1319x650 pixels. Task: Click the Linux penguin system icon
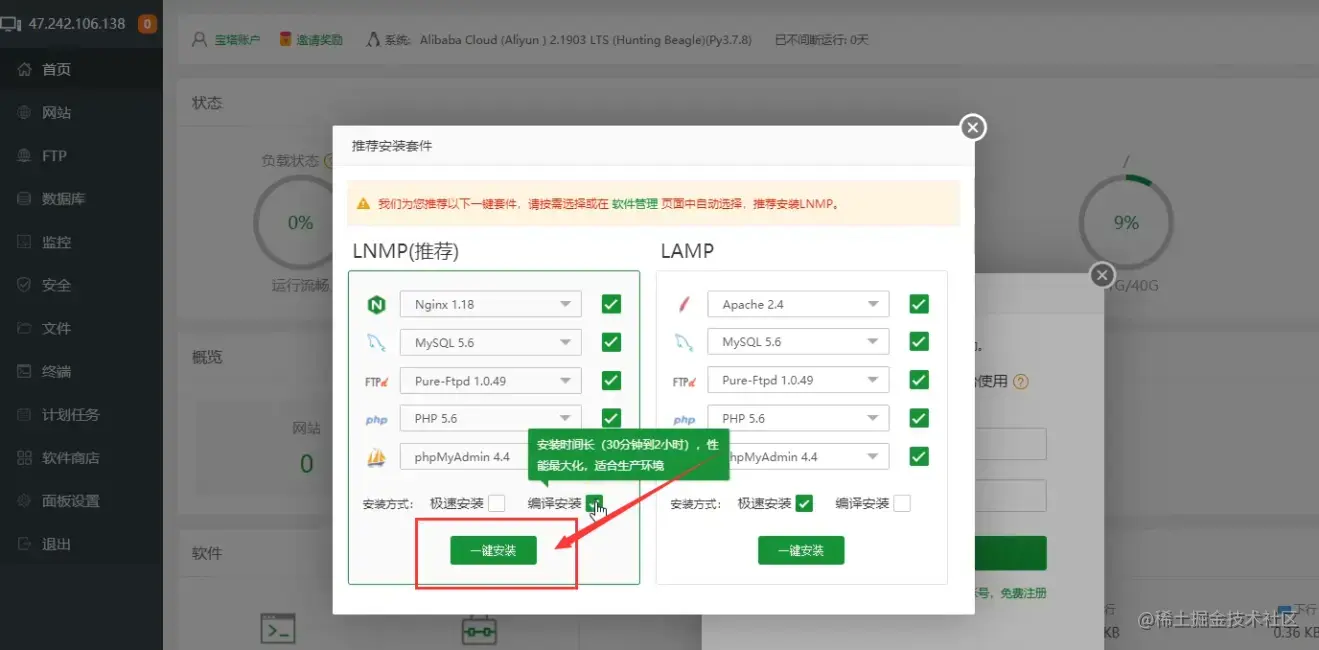(373, 40)
